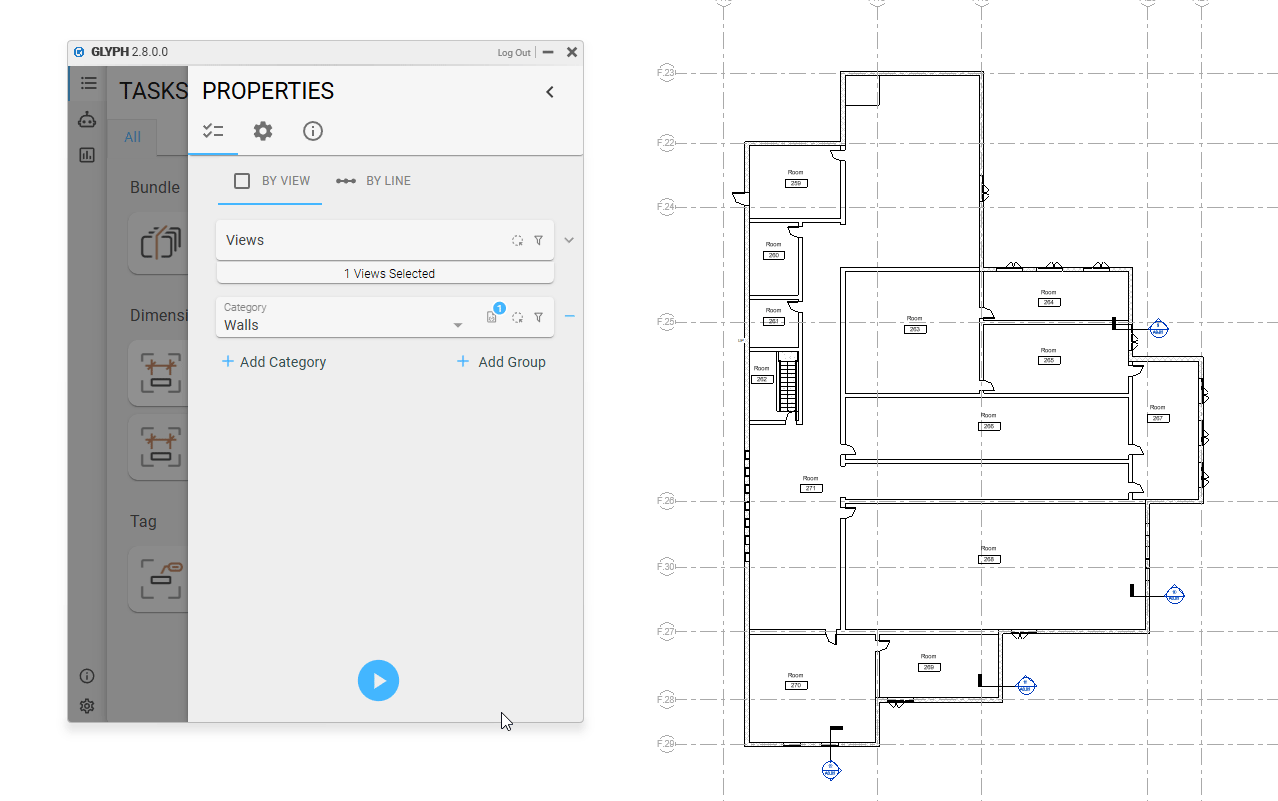The height and width of the screenshot is (801, 1278).
Task: Click Add Category
Action: 274,362
